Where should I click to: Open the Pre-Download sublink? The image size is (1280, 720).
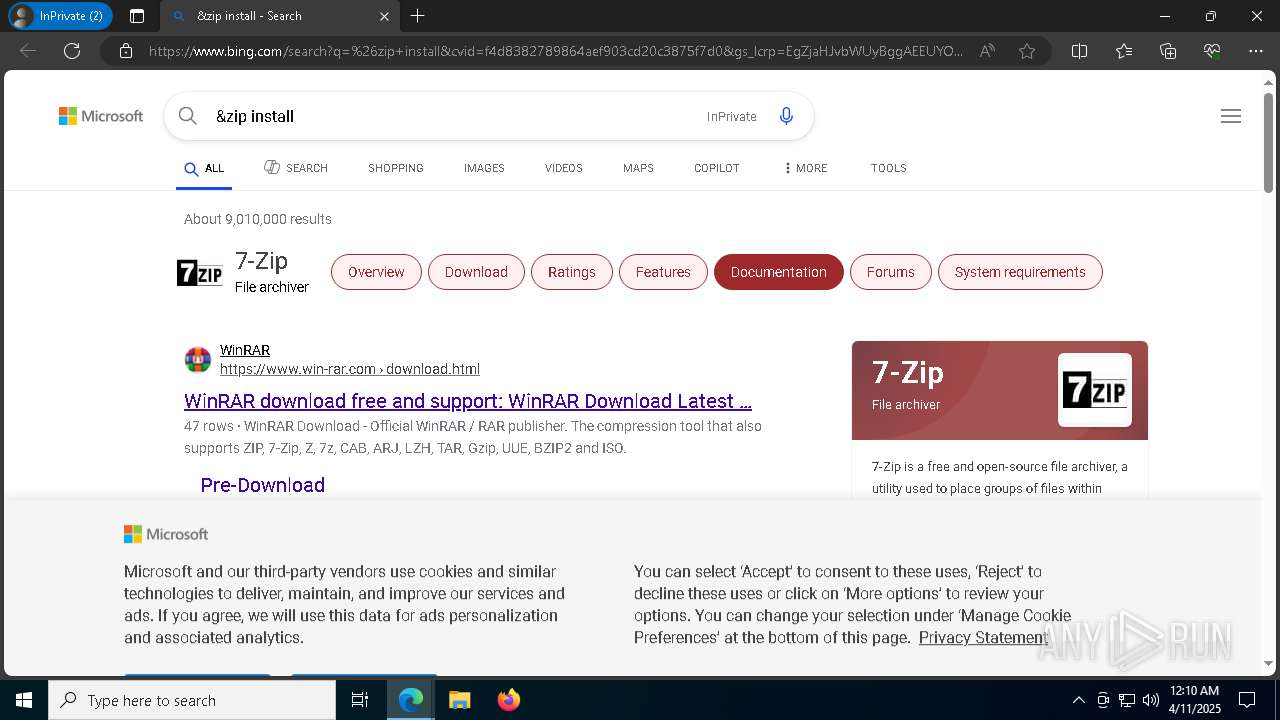263,485
